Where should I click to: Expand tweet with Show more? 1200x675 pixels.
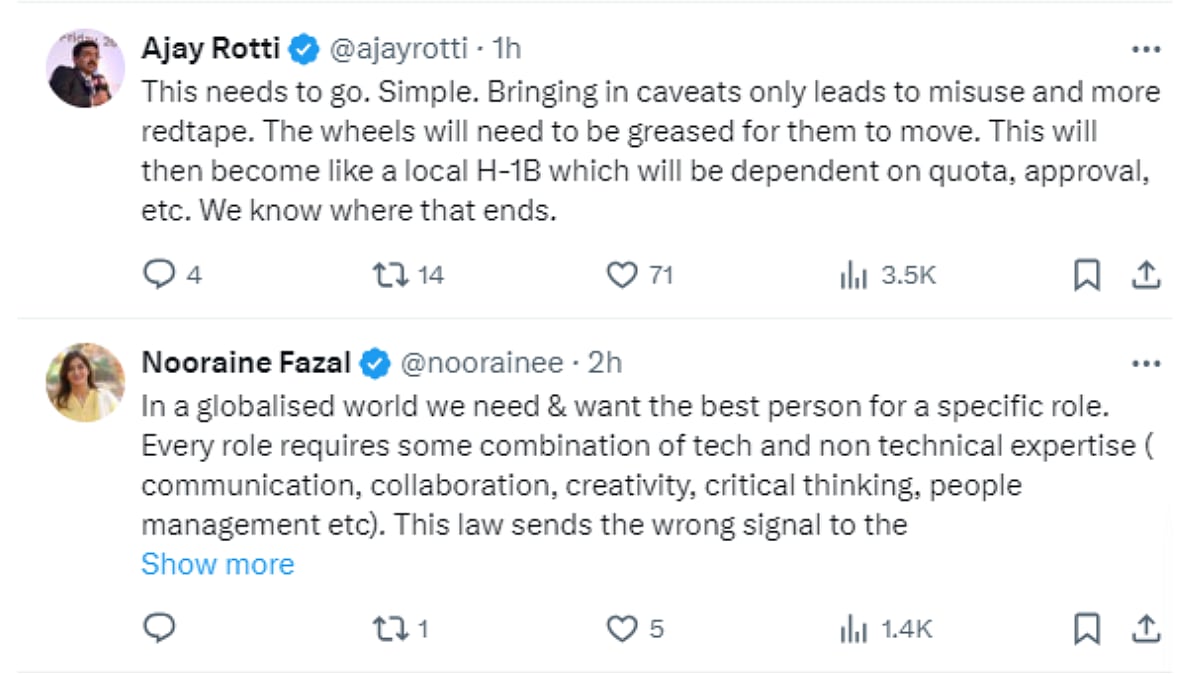point(218,564)
